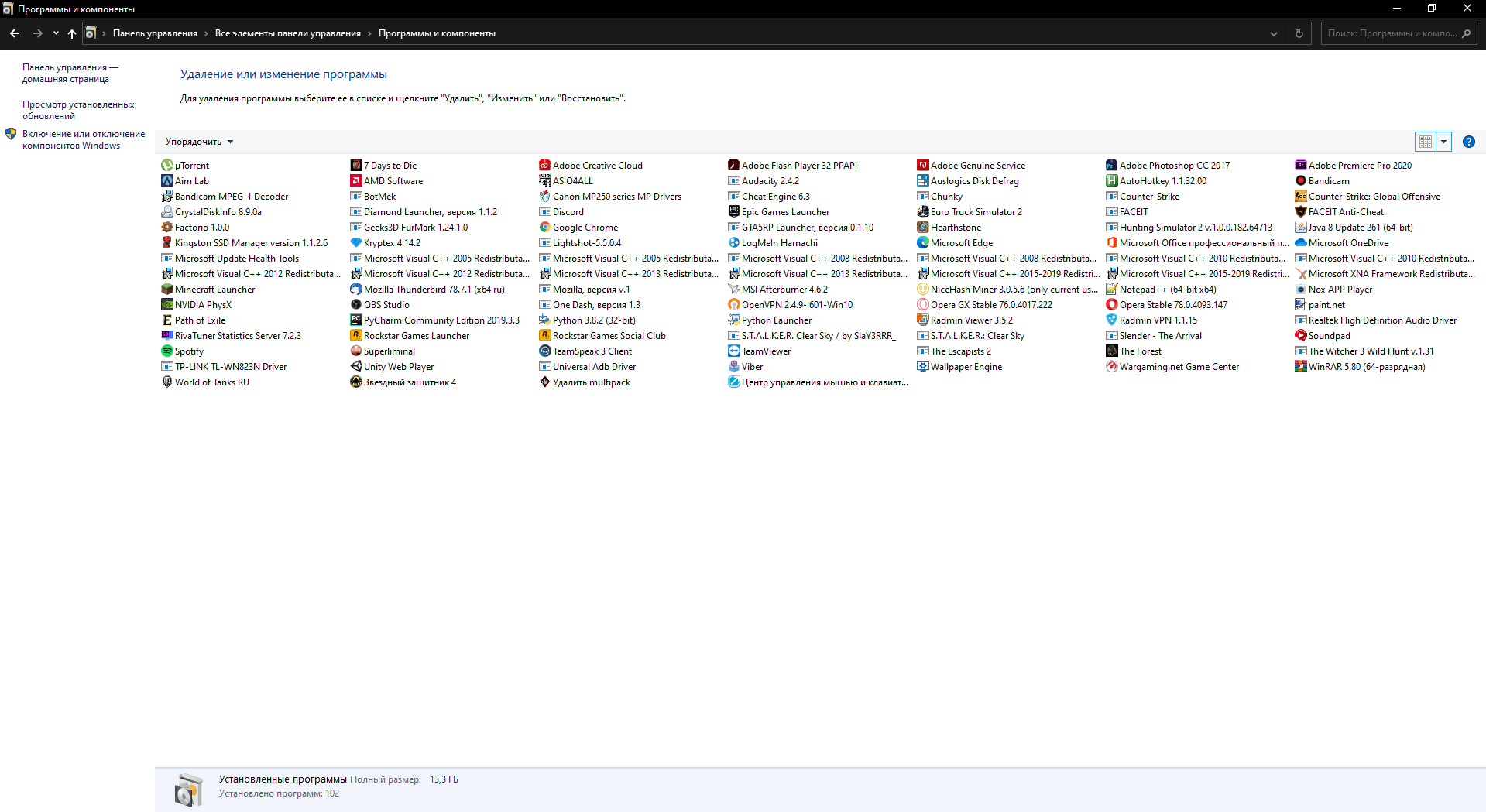The image size is (1486, 812).
Task: Select The Witcher 3 Wild Hunt v.1.31
Action: click(x=1364, y=351)
